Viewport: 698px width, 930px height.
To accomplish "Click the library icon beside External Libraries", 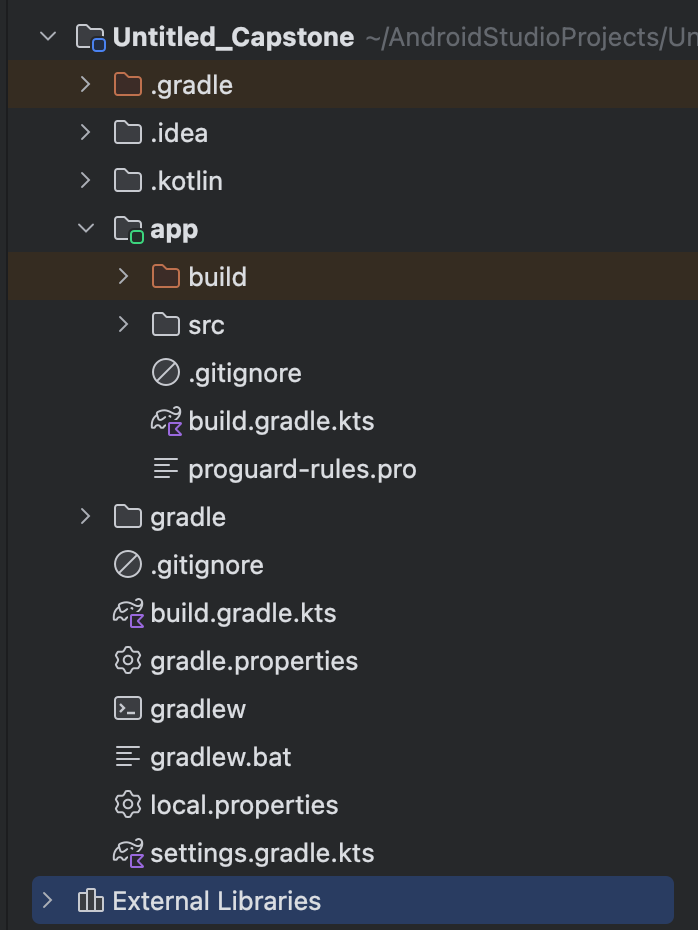I will point(92,900).
